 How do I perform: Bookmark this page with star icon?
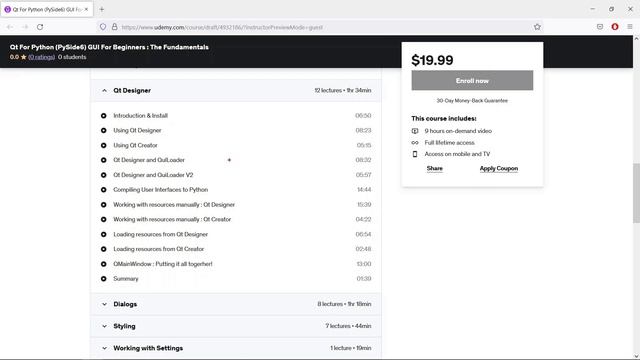point(537,27)
